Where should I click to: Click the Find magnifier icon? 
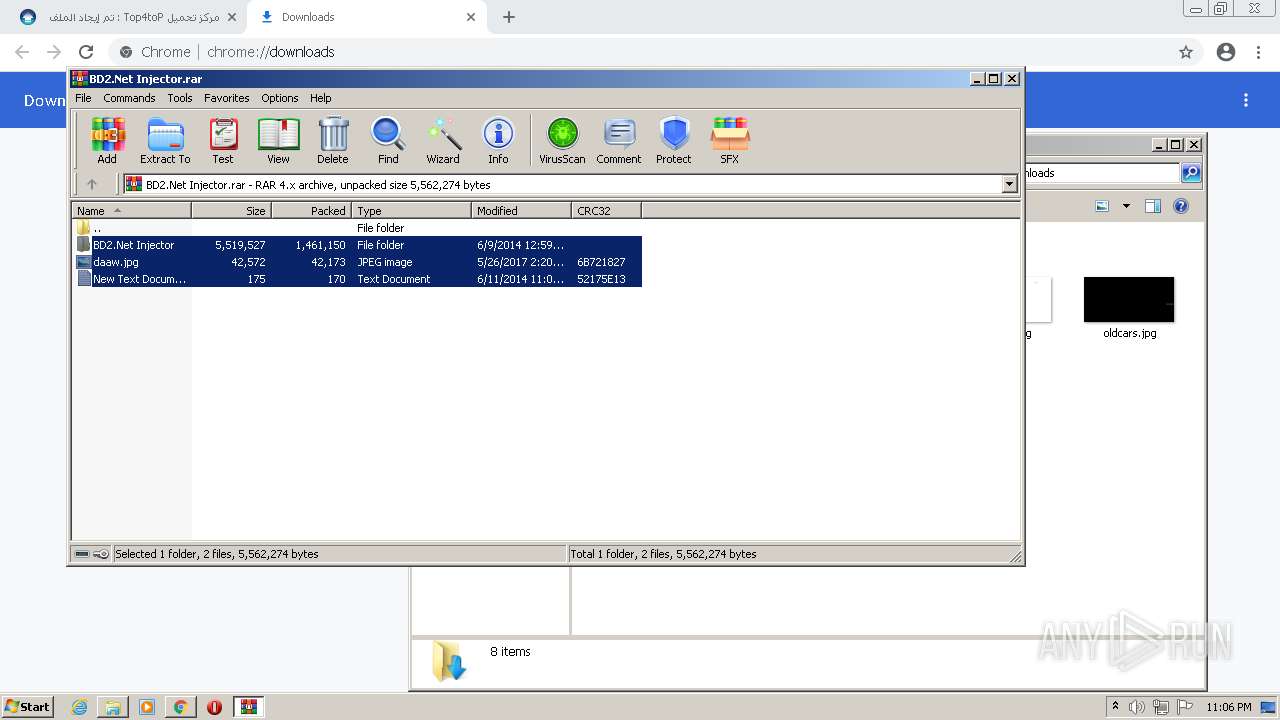[388, 140]
